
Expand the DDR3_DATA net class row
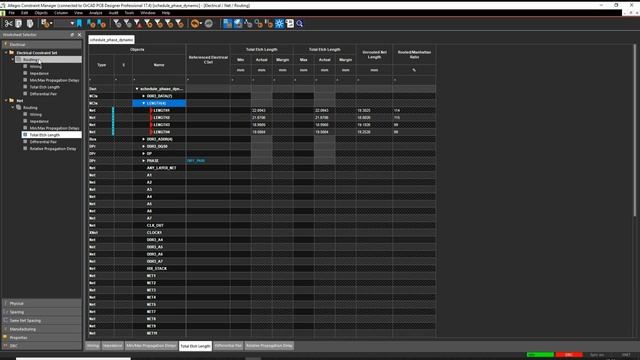[x=143, y=96]
